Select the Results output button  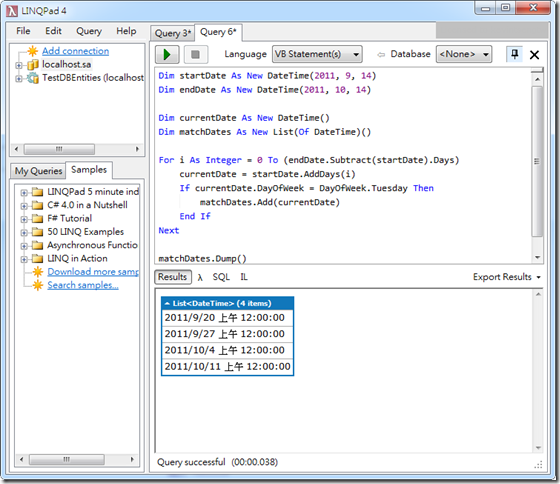coord(173,277)
